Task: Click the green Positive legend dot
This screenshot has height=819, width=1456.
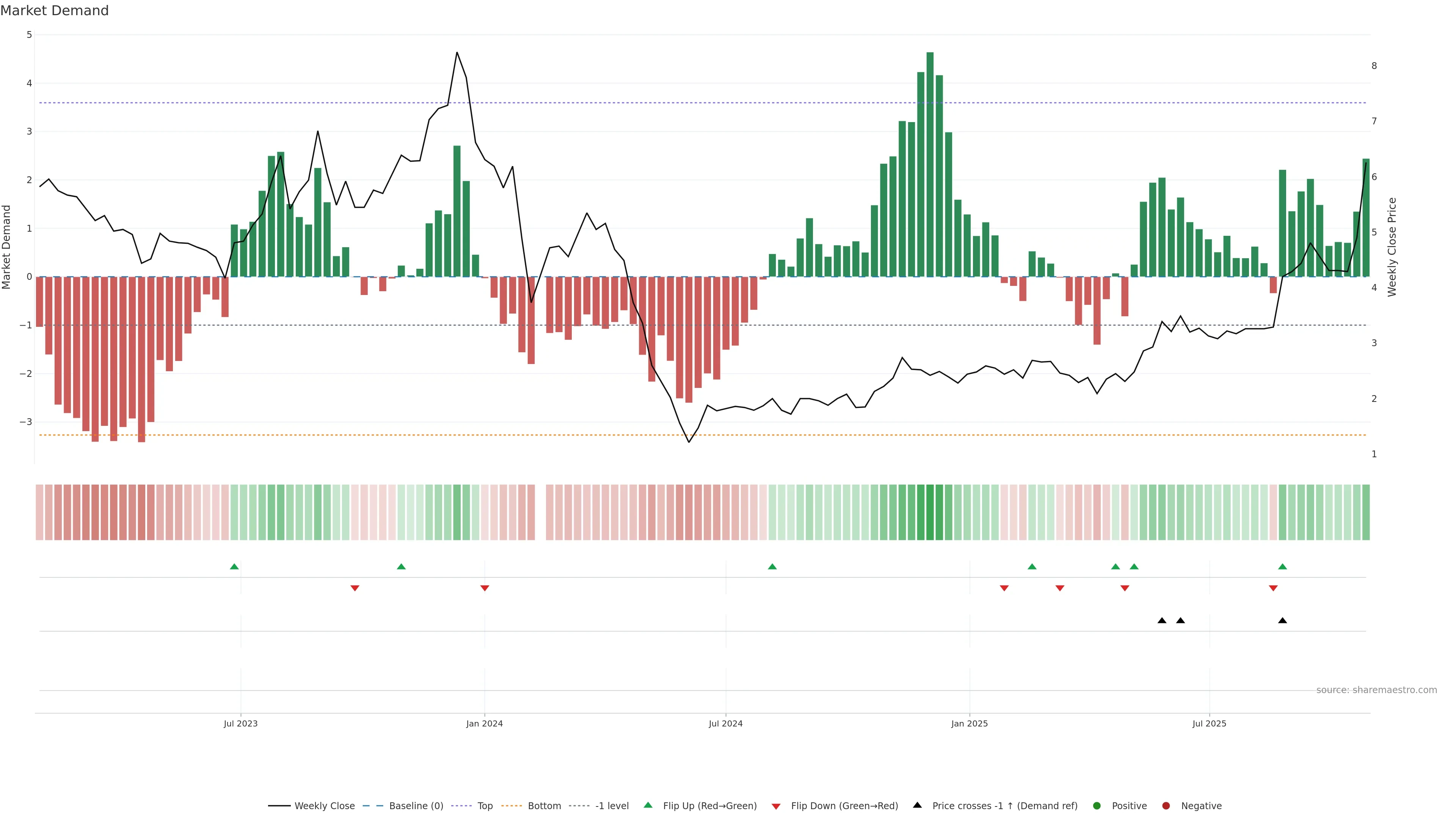Action: click(x=1097, y=805)
